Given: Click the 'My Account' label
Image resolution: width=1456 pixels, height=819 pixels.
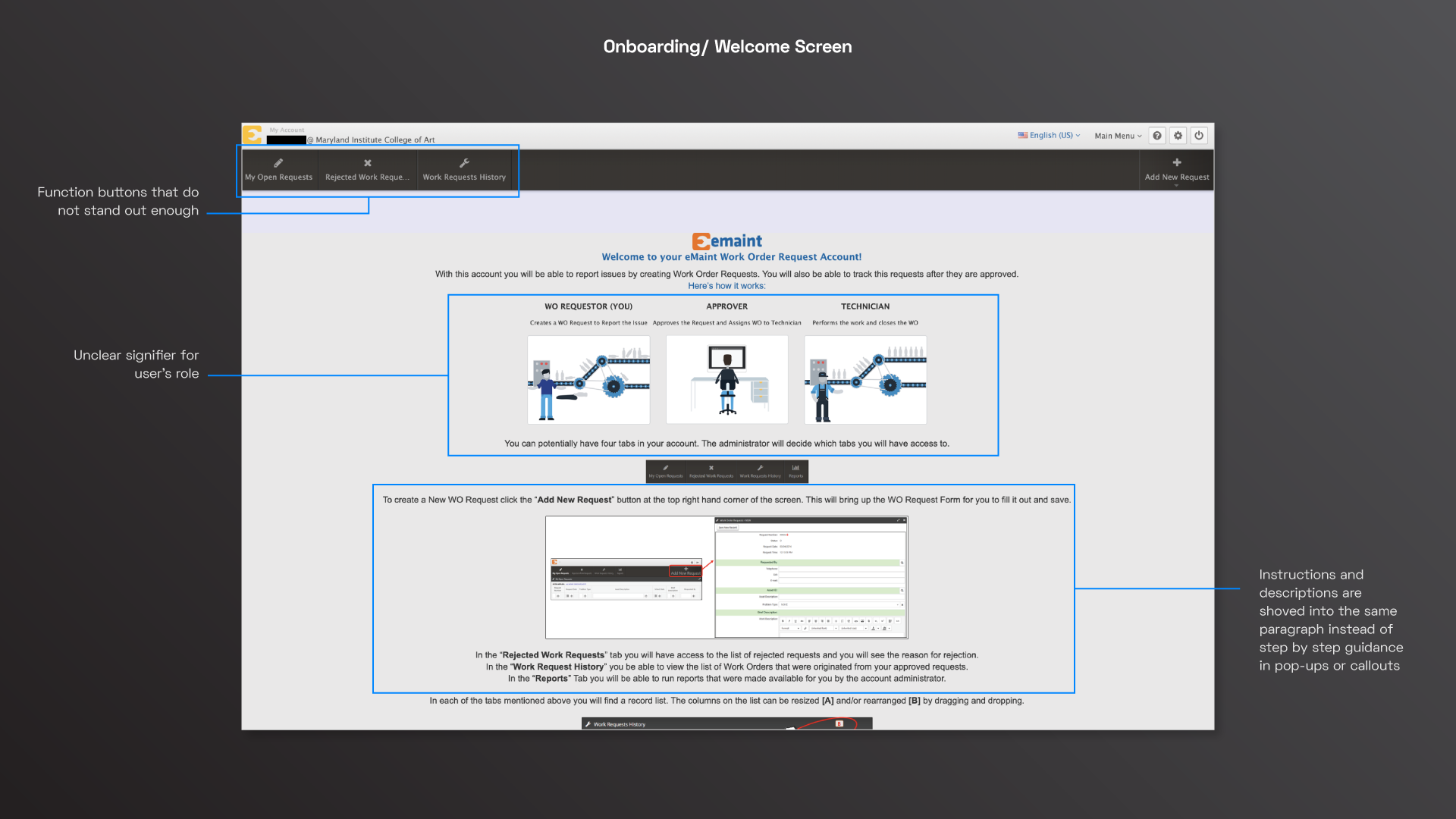Looking at the screenshot, I should 287,130.
